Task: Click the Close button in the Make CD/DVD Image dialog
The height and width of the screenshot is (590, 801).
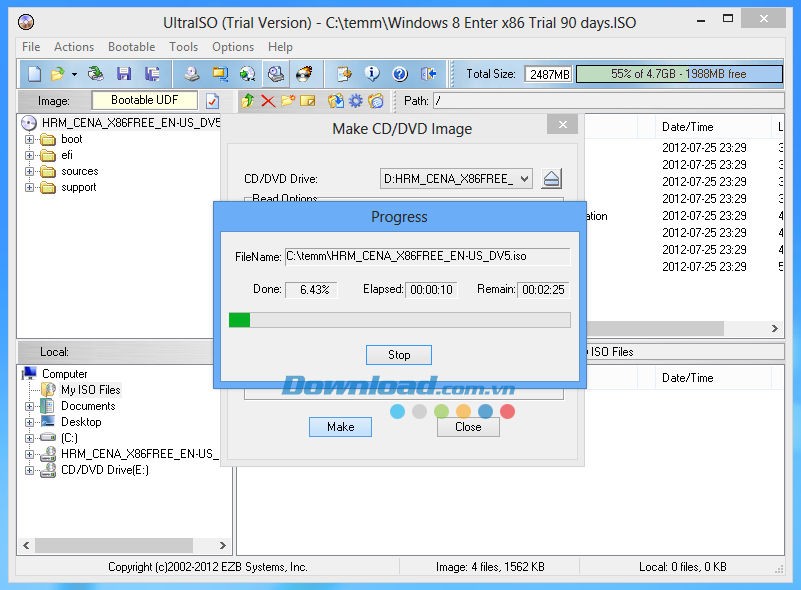Action: [x=467, y=427]
